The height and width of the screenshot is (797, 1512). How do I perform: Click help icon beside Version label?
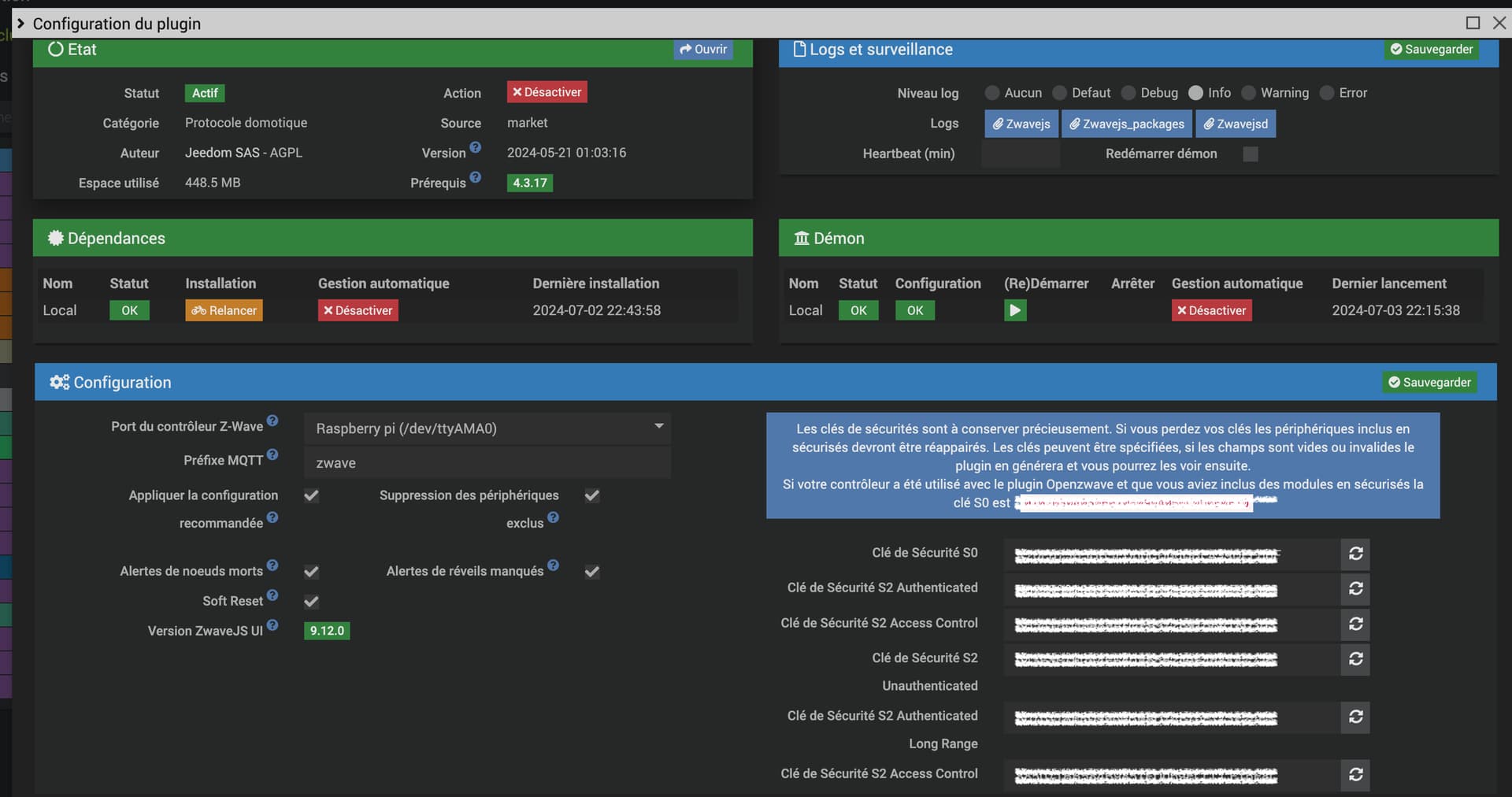[476, 147]
